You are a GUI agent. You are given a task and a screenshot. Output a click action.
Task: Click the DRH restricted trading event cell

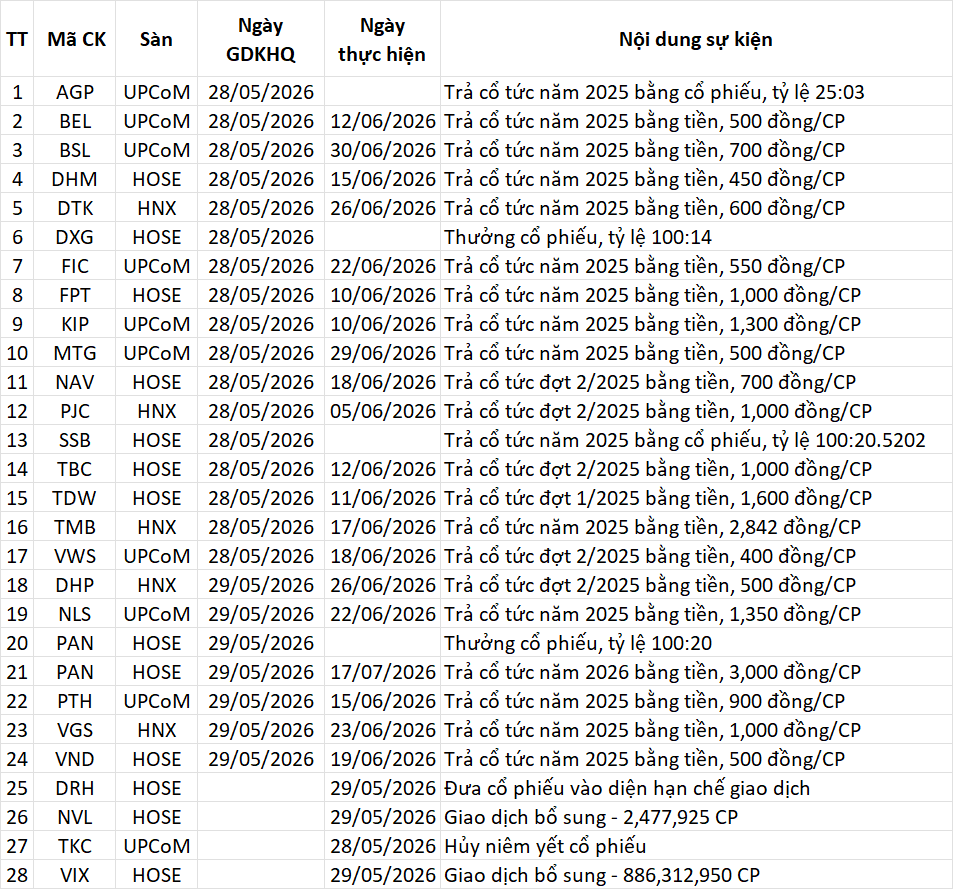pos(695,788)
